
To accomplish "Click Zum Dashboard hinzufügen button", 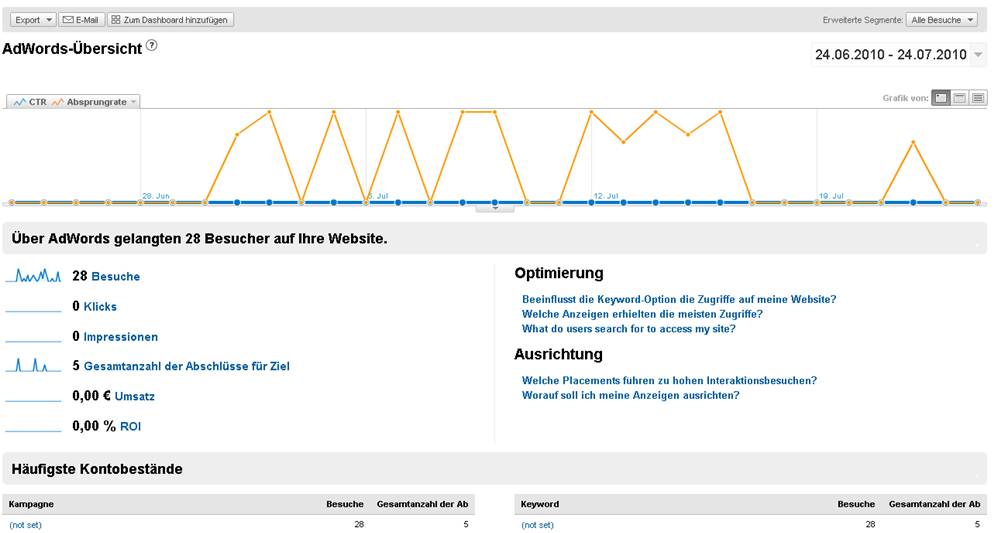I will click(x=170, y=20).
